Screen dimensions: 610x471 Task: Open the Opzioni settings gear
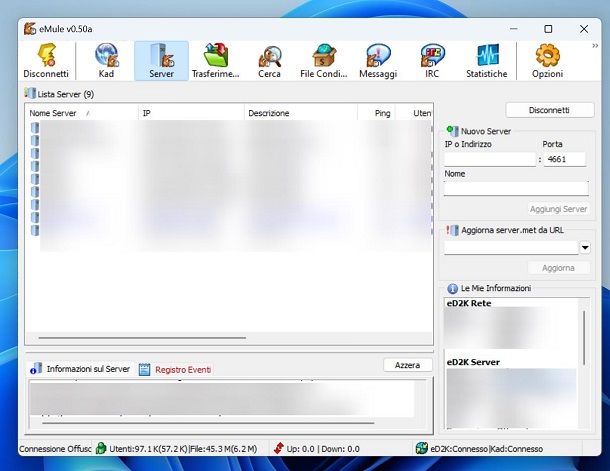coord(547,61)
